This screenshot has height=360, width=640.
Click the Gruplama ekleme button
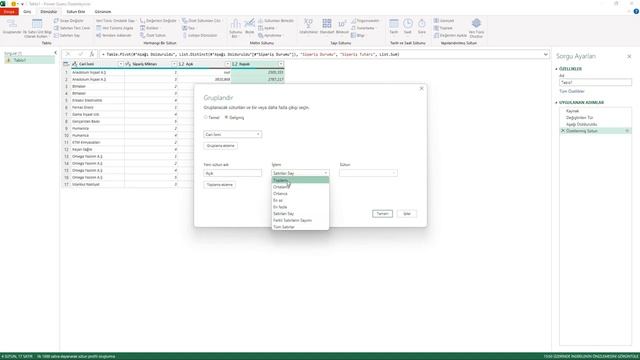[x=220, y=146]
